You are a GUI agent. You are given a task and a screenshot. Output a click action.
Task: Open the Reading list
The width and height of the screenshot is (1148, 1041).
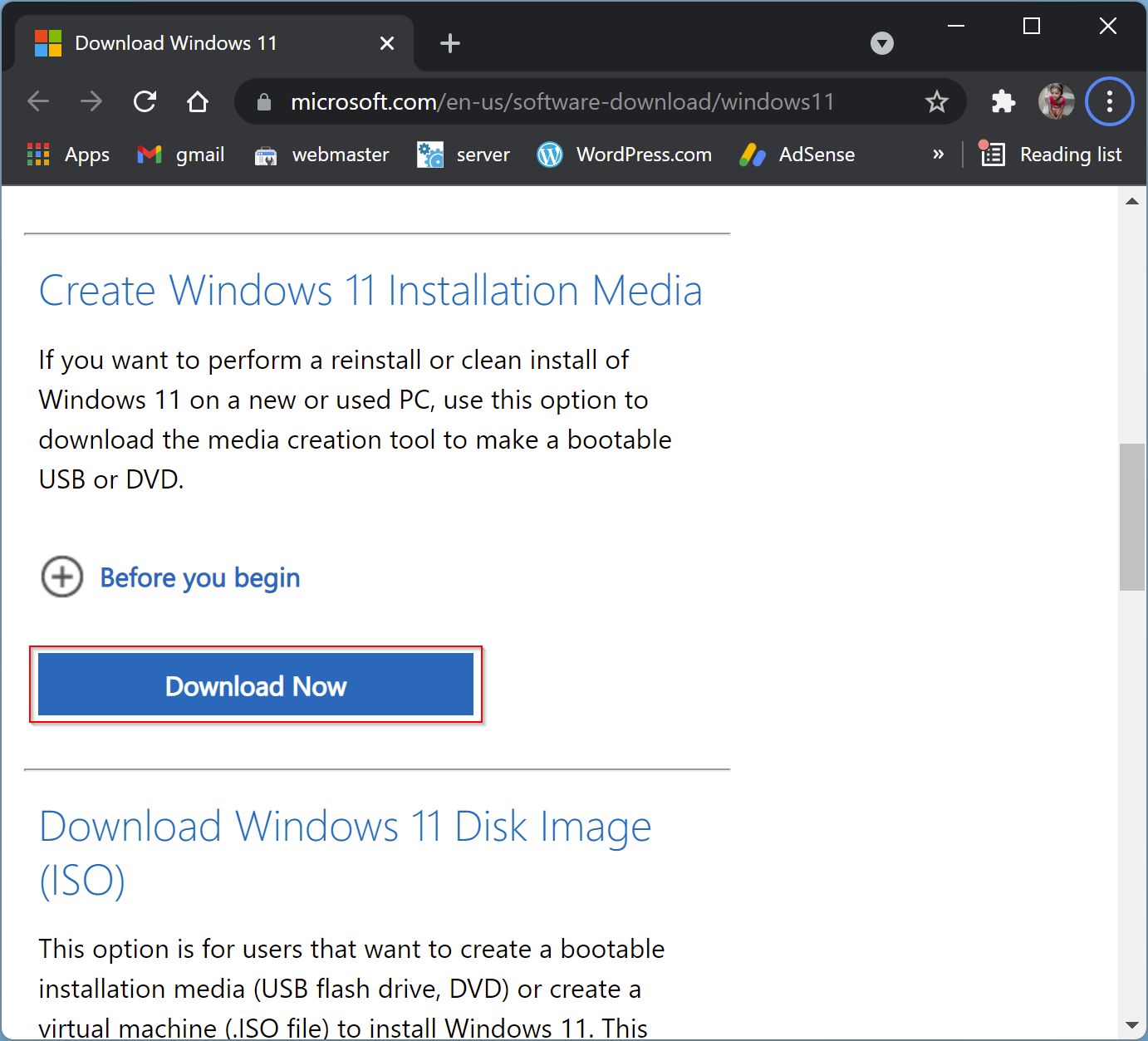tap(1051, 155)
